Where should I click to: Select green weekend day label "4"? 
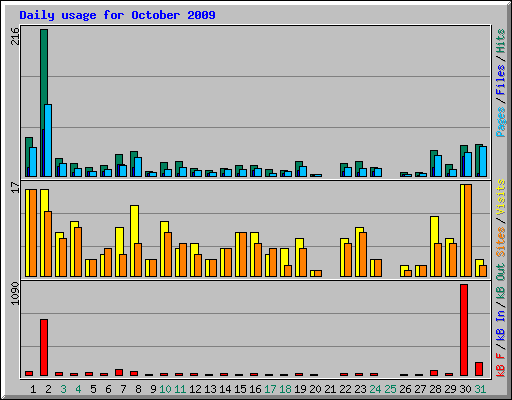coord(78,389)
